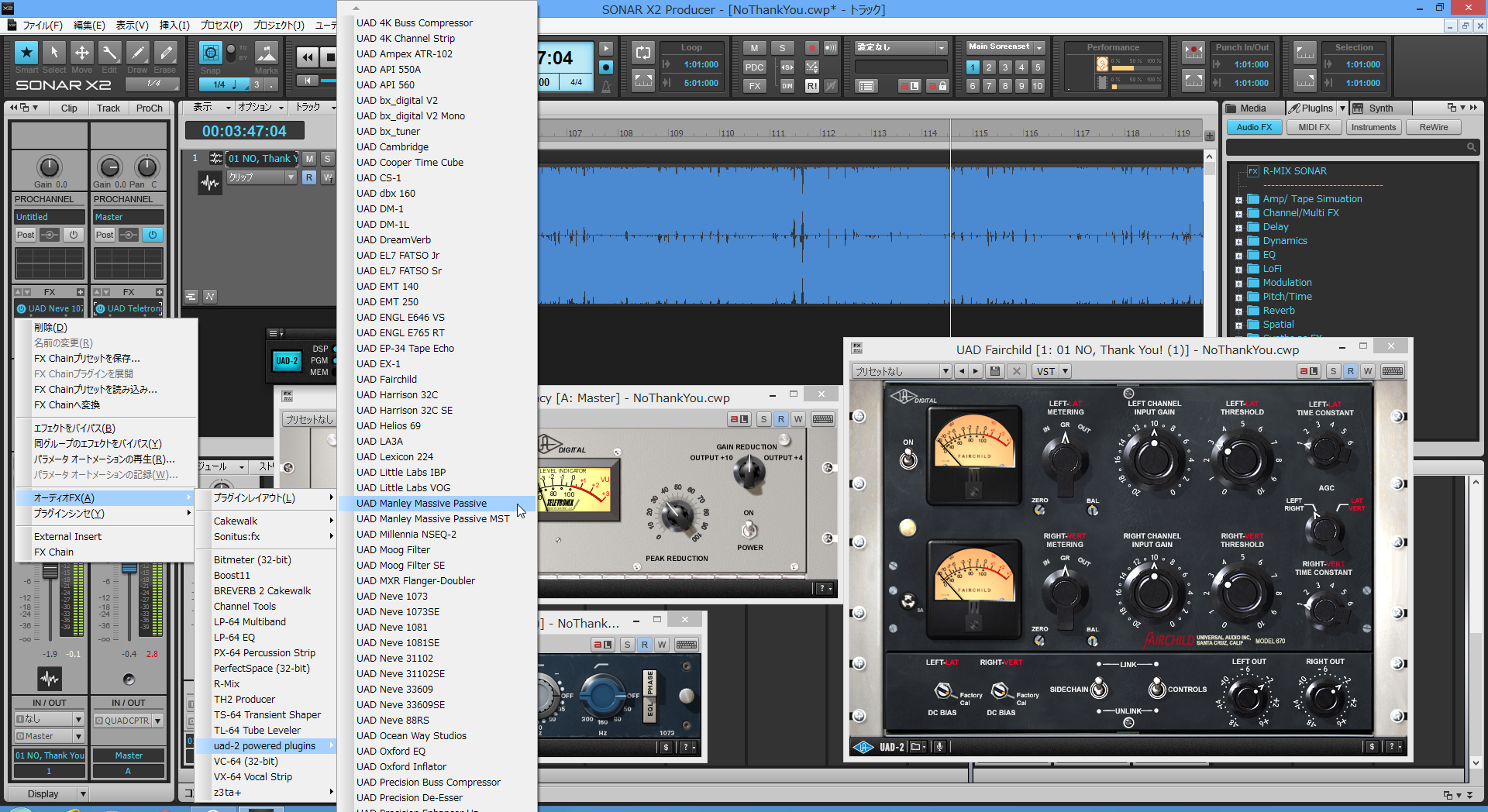Viewport: 1488px width, 812px height.
Task: Open the VST options dropdown in Fairchild
Action: point(1066,372)
